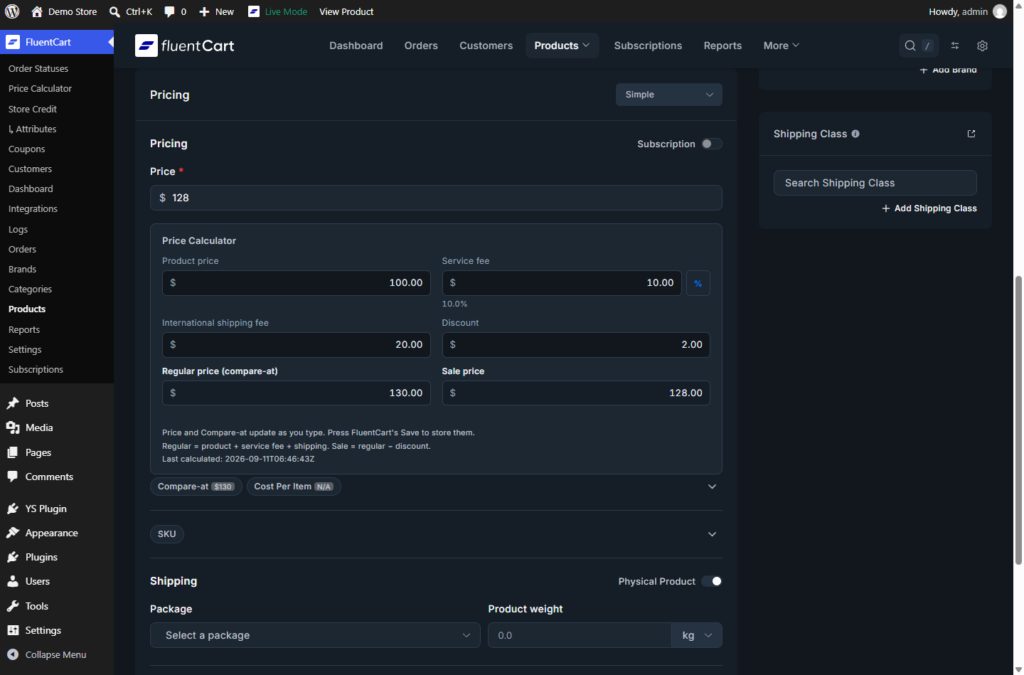This screenshot has width=1024, height=675.
Task: Click the fluentCart logo
Action: (x=185, y=46)
